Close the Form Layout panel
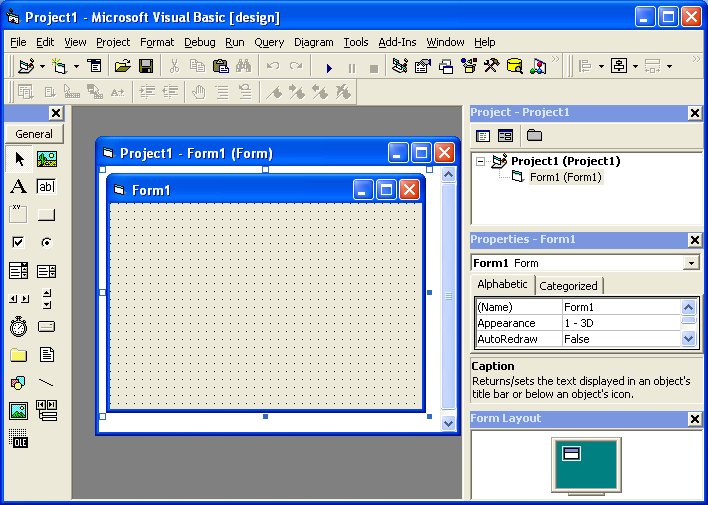708x505 pixels. pos(694,419)
